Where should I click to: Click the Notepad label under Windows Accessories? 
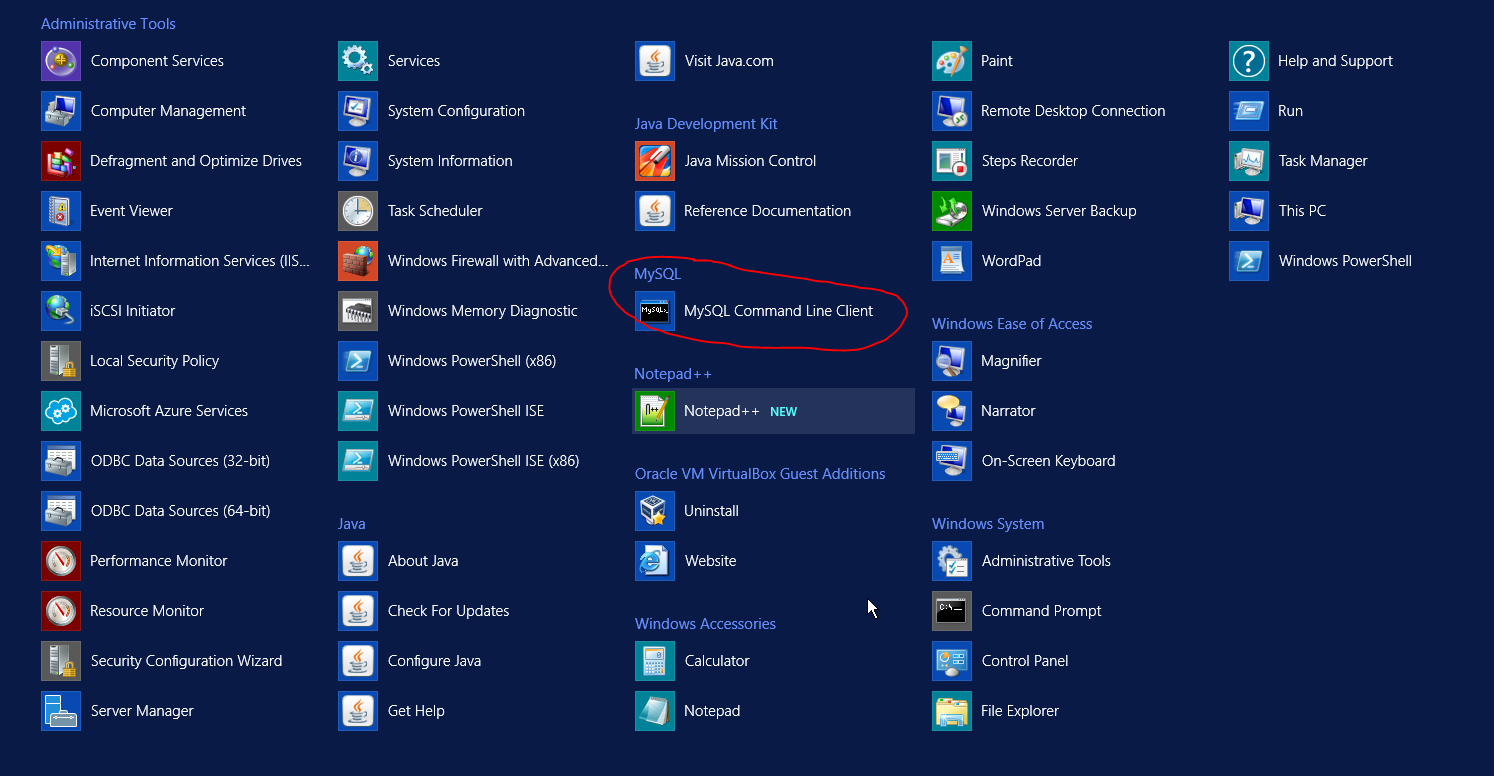[x=712, y=711]
